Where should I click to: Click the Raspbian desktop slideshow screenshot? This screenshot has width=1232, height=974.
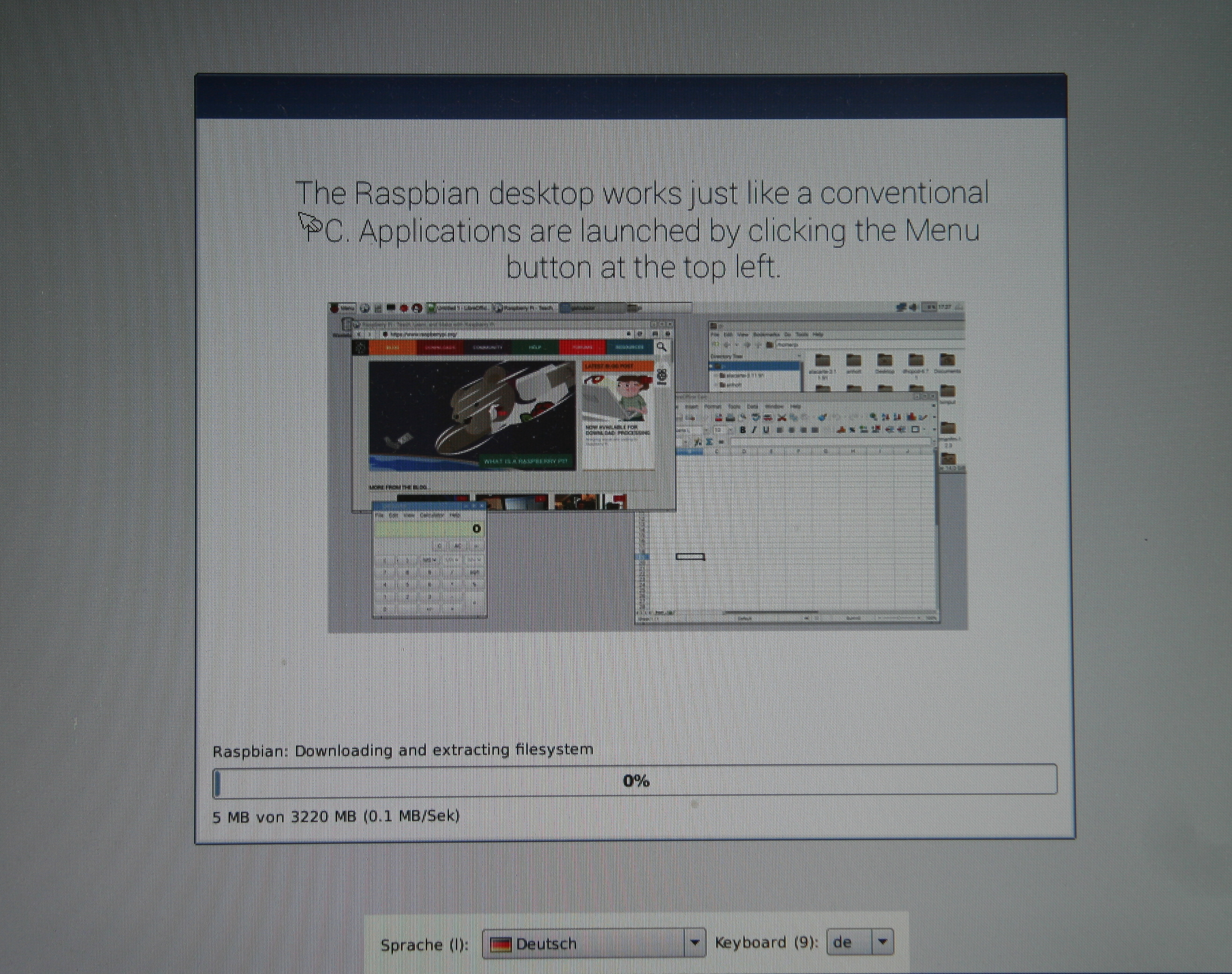pos(647,466)
